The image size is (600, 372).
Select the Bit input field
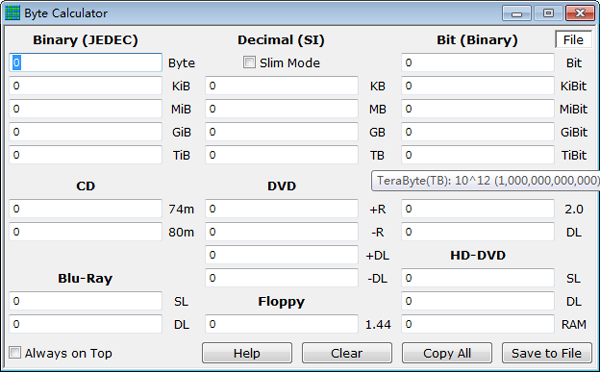(478, 63)
